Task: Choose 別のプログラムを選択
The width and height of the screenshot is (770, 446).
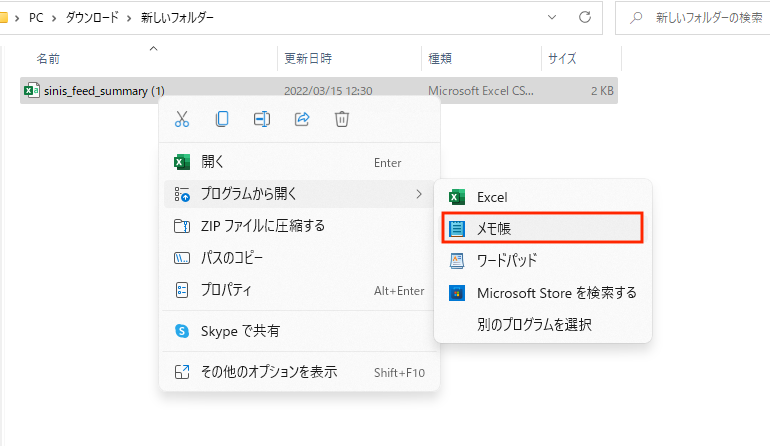Action: pyautogui.click(x=543, y=325)
